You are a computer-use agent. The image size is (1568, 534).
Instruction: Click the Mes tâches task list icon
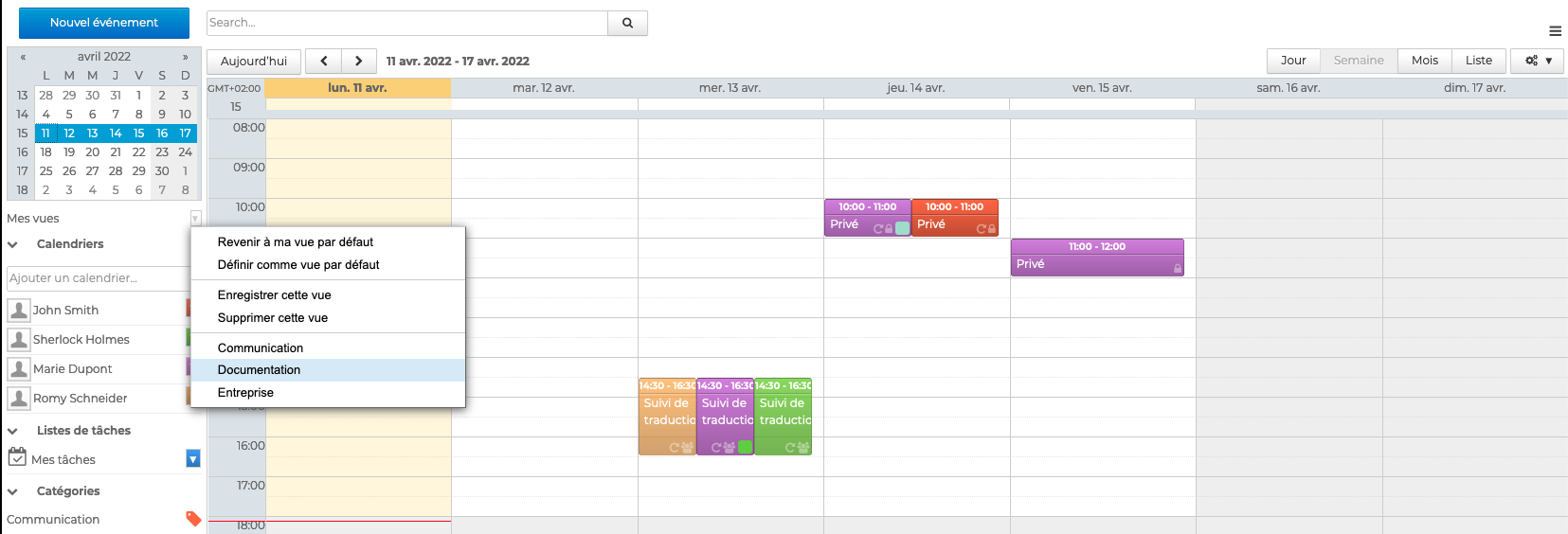pyautogui.click(x=17, y=458)
